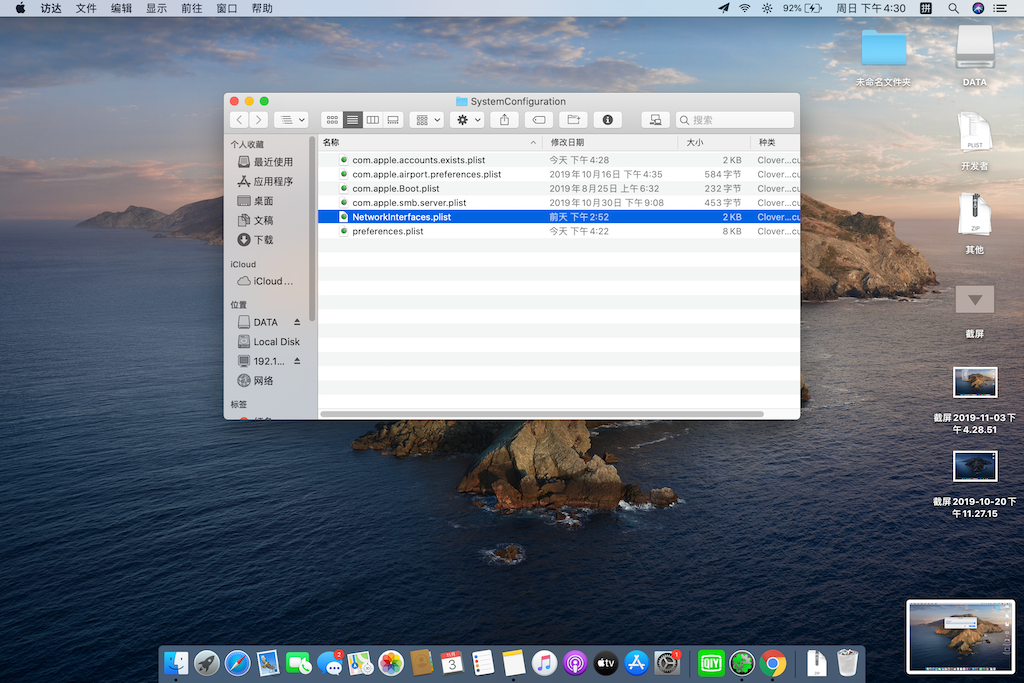Open the Share icon in the toolbar
The image size is (1024, 683).
click(505, 119)
